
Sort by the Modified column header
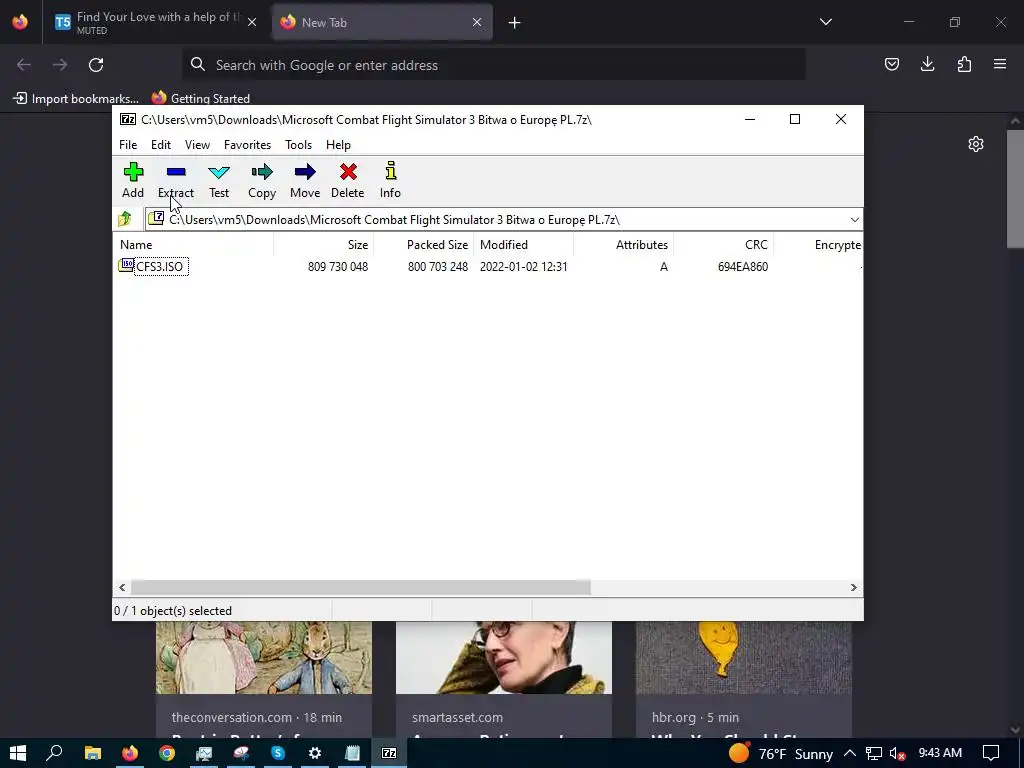coord(524,245)
